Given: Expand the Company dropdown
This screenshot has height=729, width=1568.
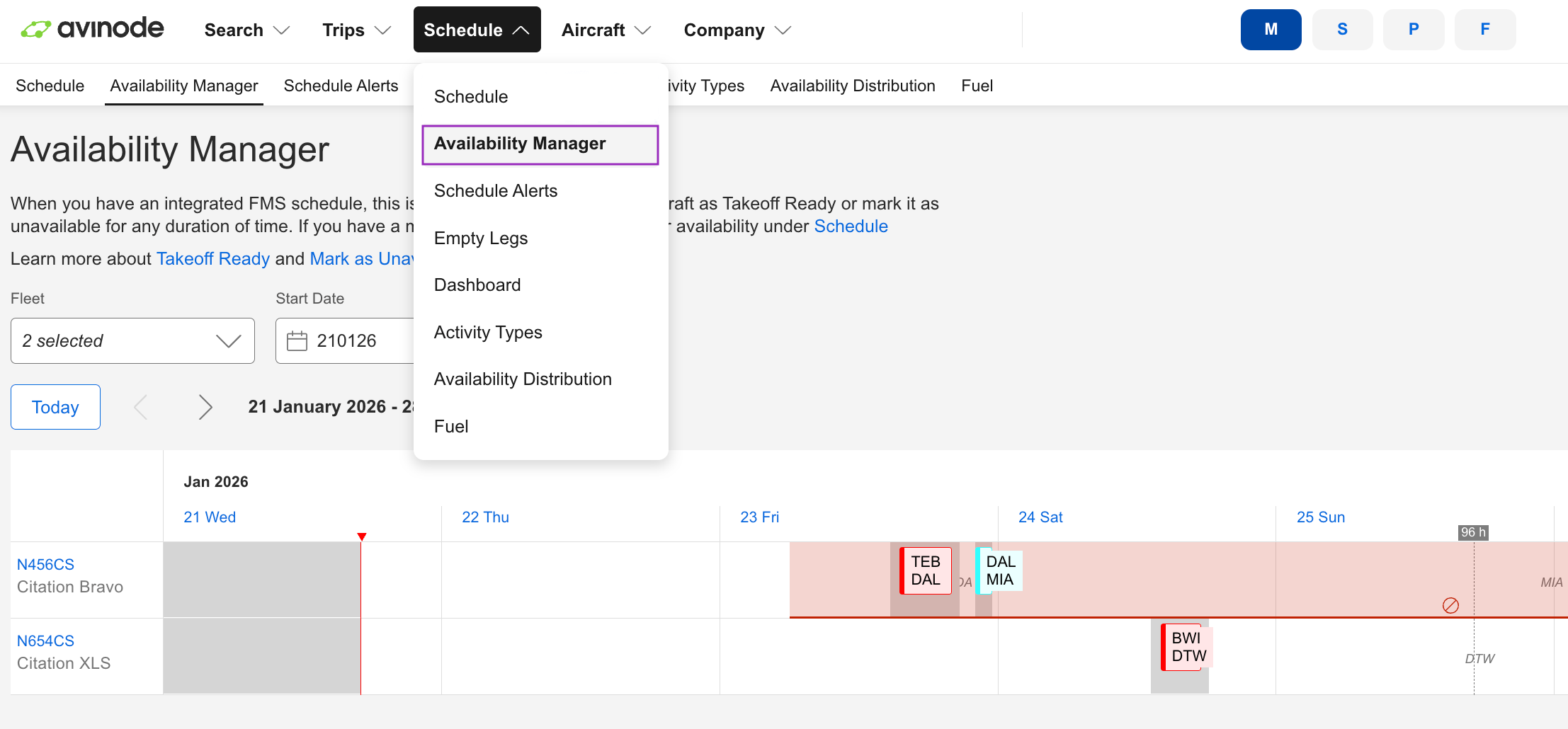Looking at the screenshot, I should click(735, 30).
